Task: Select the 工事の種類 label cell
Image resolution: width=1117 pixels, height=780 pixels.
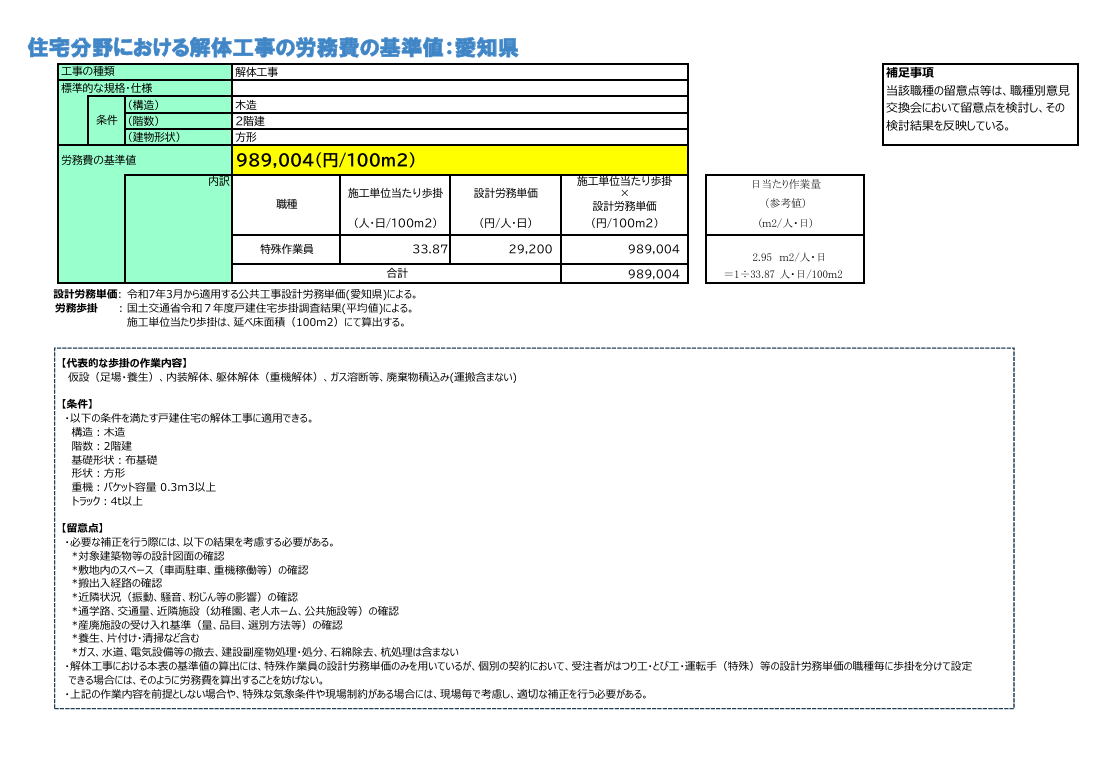Action: tap(144, 72)
